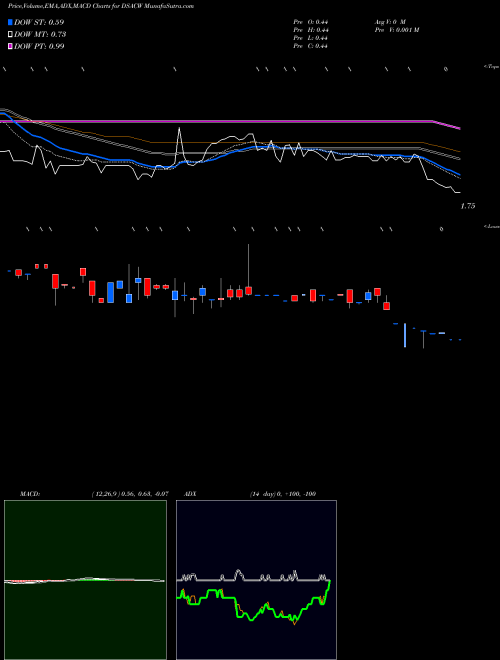Select the 'DOW PT: 0.99' legend text
Screen dimensions: 500x660
(39, 46)
